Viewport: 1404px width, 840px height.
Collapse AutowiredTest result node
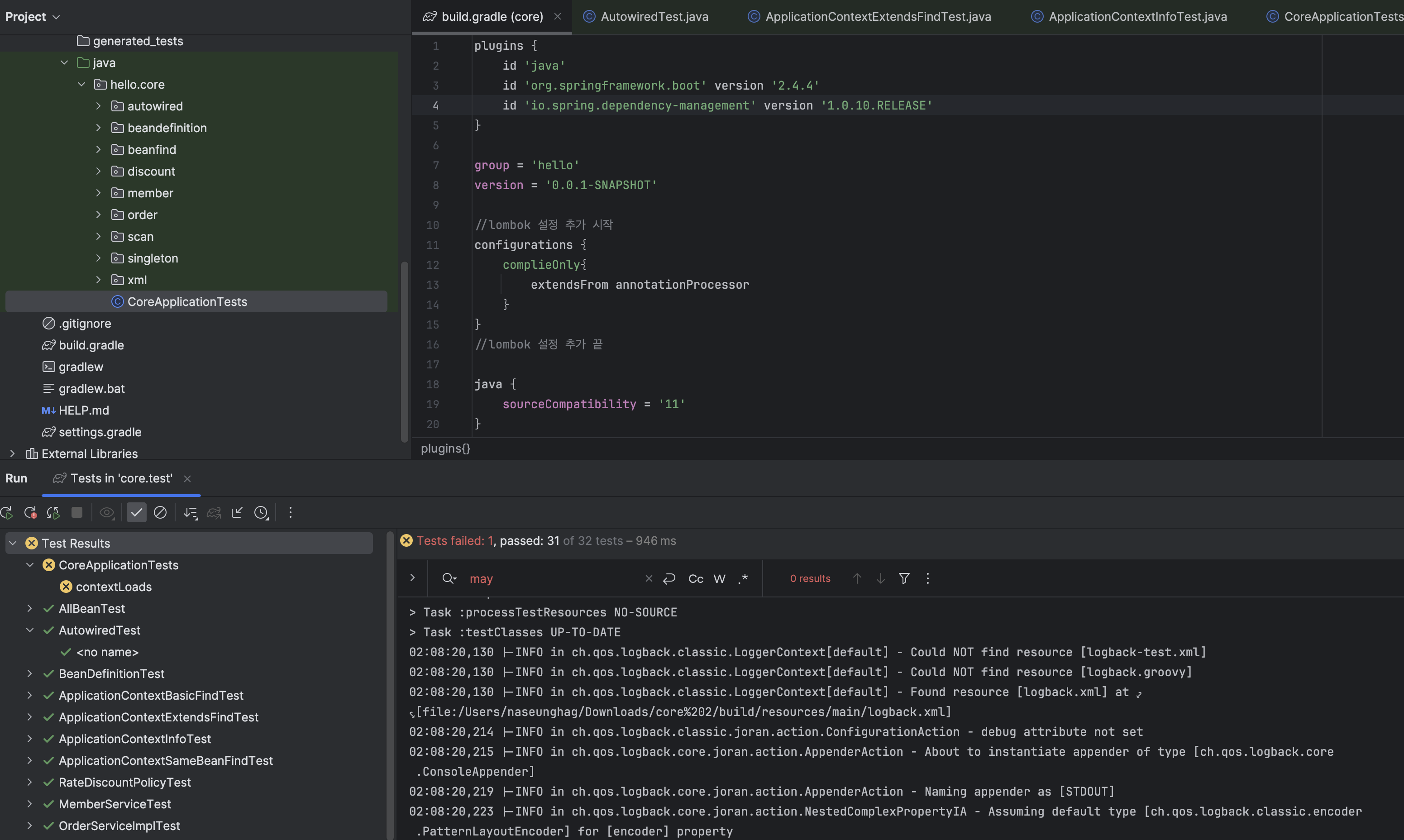(30, 630)
